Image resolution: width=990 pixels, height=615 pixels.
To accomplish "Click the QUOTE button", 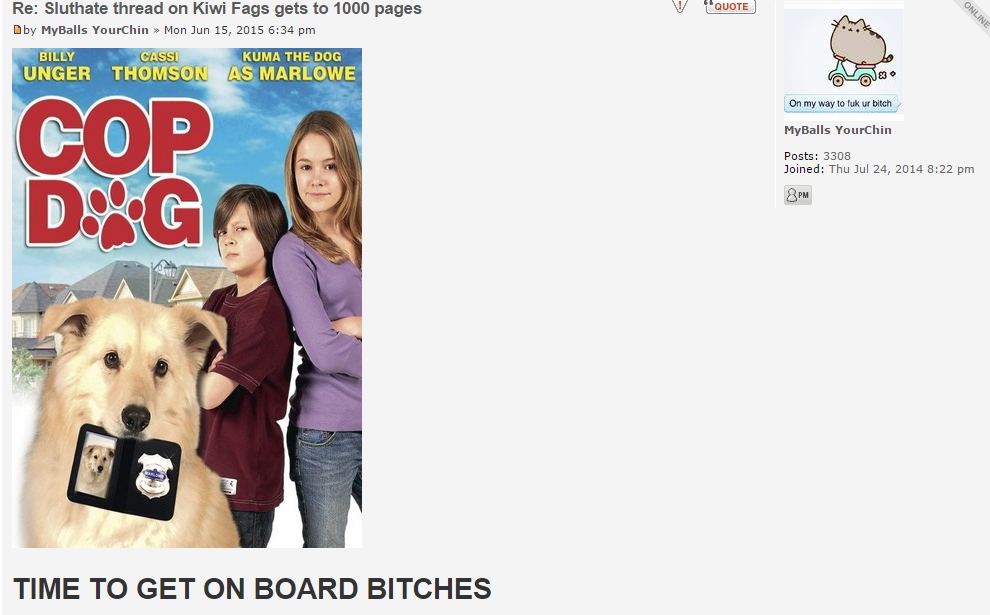I will point(730,6).
